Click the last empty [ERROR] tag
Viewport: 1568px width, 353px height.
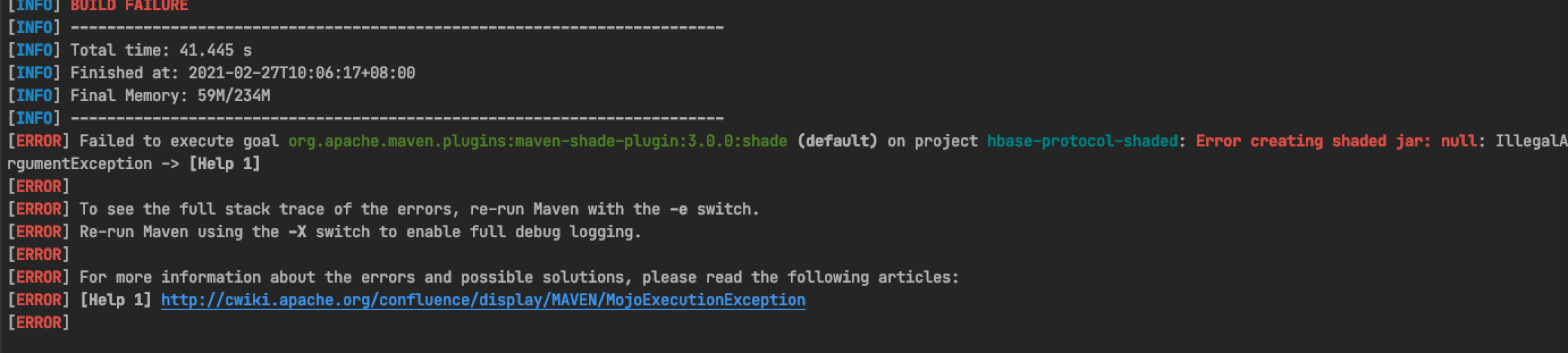(39, 322)
